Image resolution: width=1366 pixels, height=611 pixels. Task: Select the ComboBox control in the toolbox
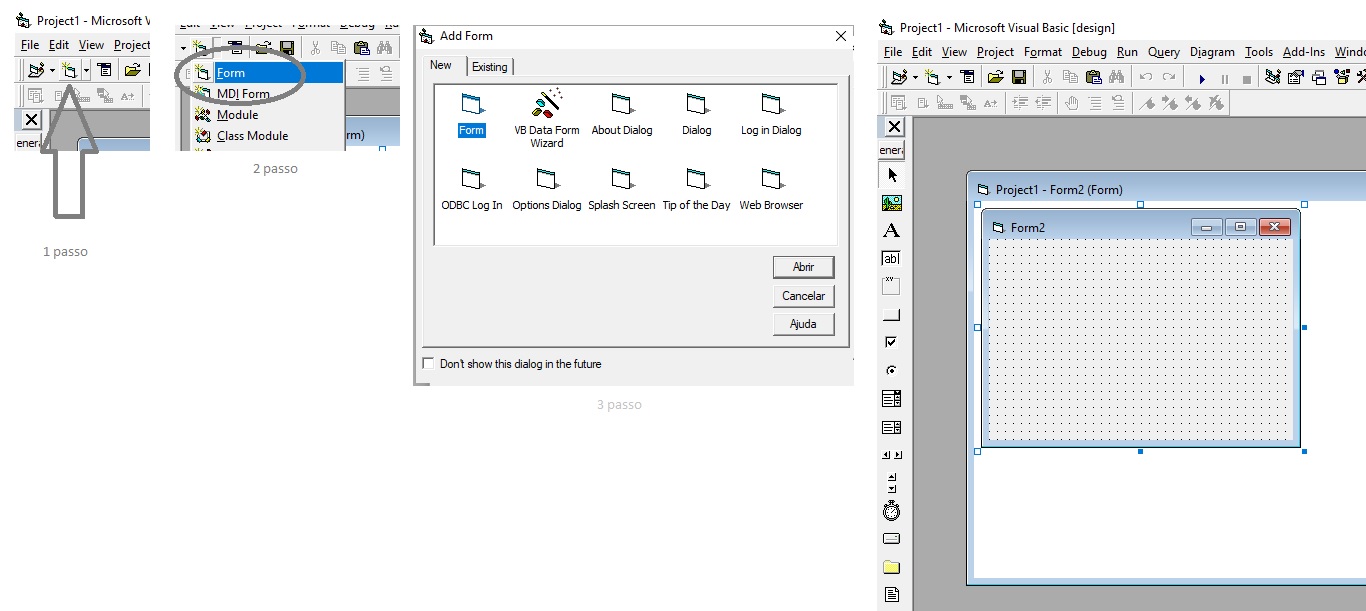[891, 399]
